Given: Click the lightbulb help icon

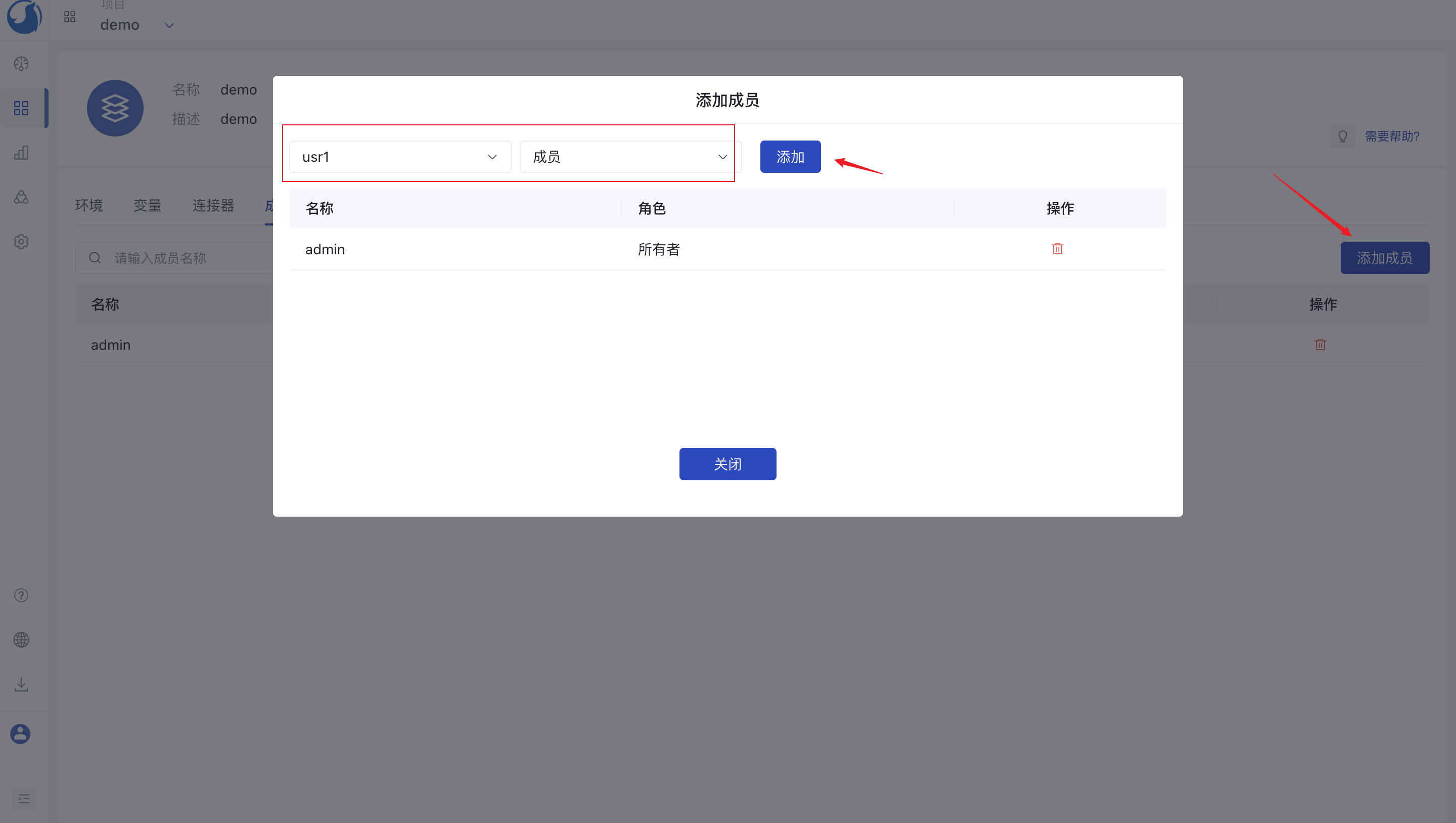Looking at the screenshot, I should pos(1342,136).
